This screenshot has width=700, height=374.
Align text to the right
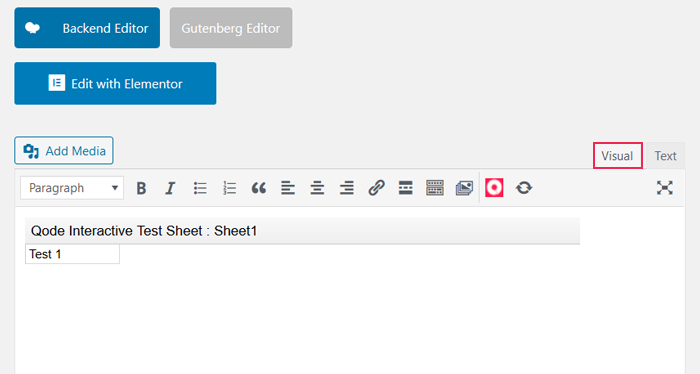click(x=347, y=188)
